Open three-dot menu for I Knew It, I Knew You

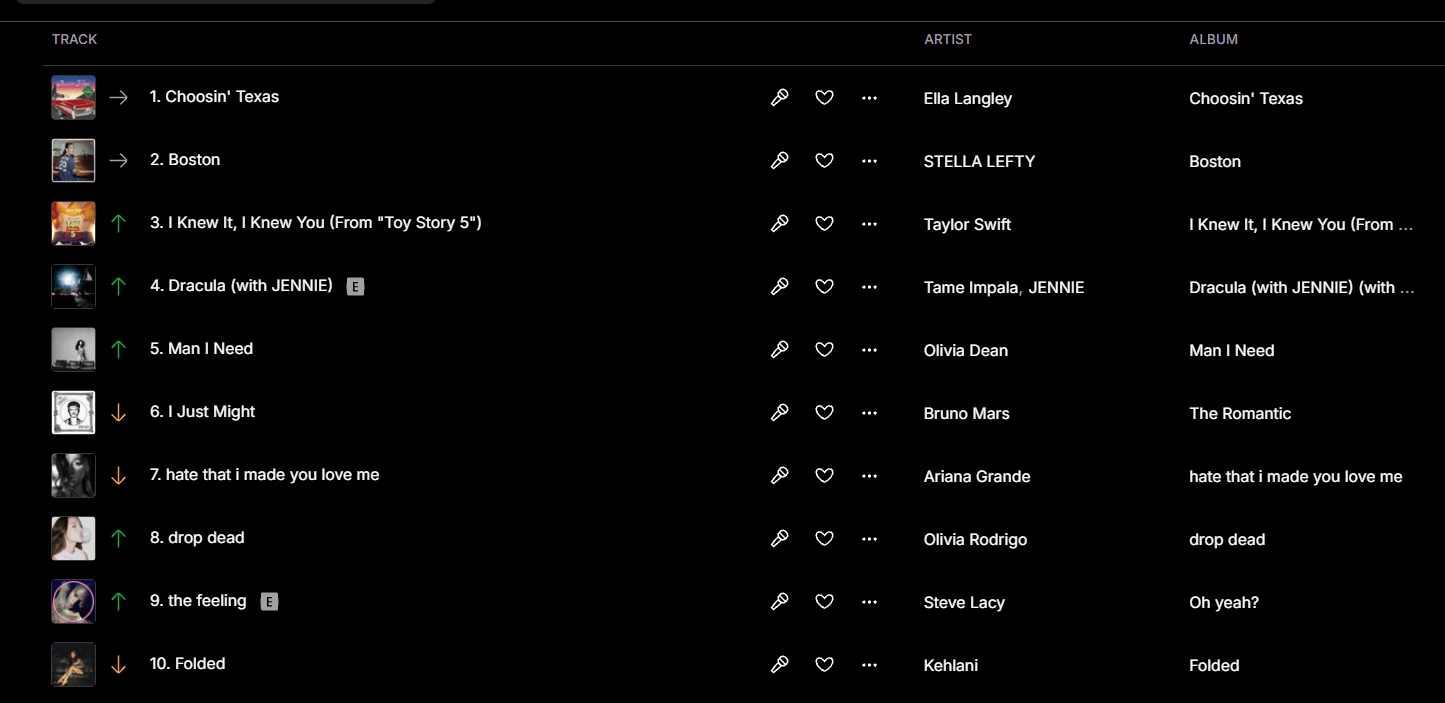pyautogui.click(x=869, y=223)
